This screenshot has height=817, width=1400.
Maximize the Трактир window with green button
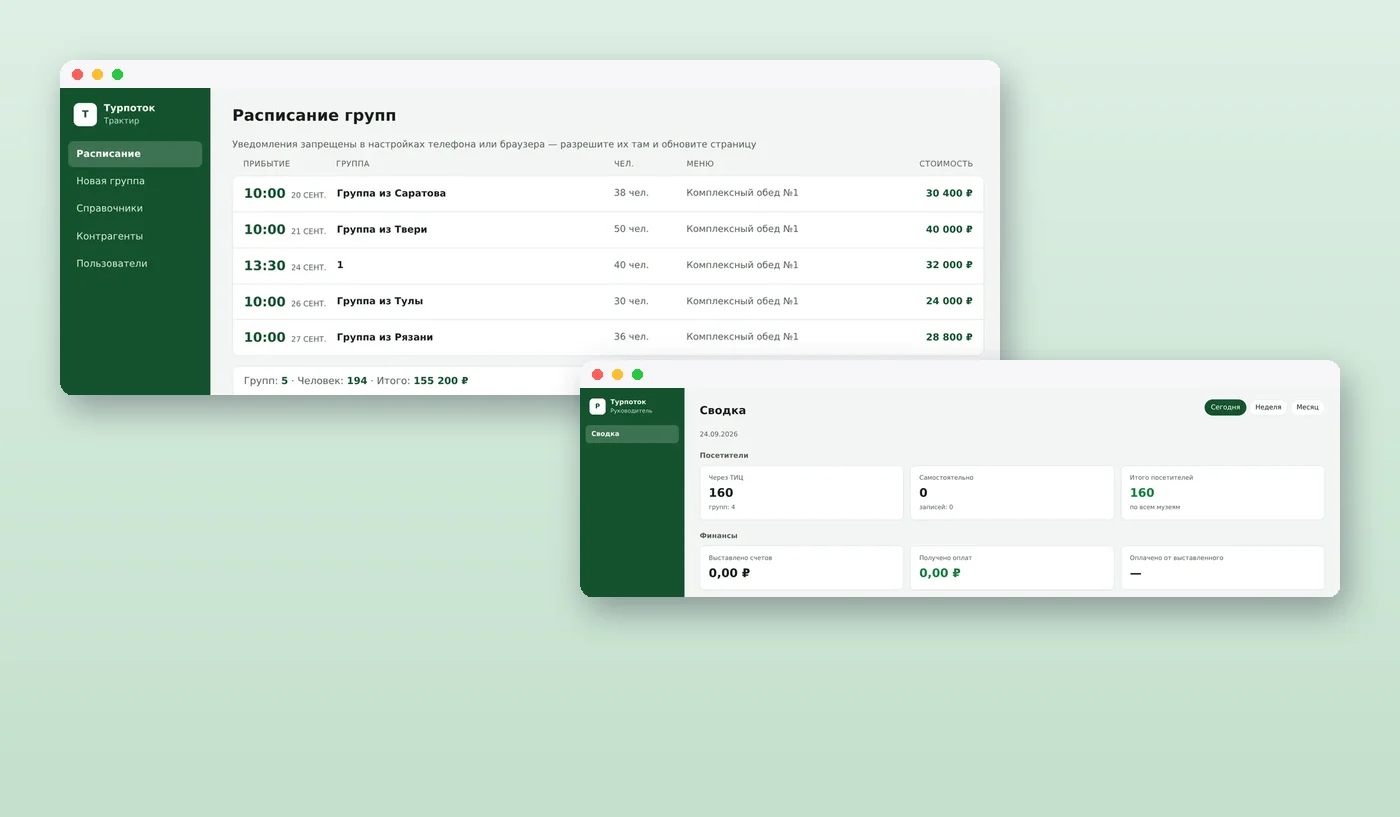click(117, 75)
